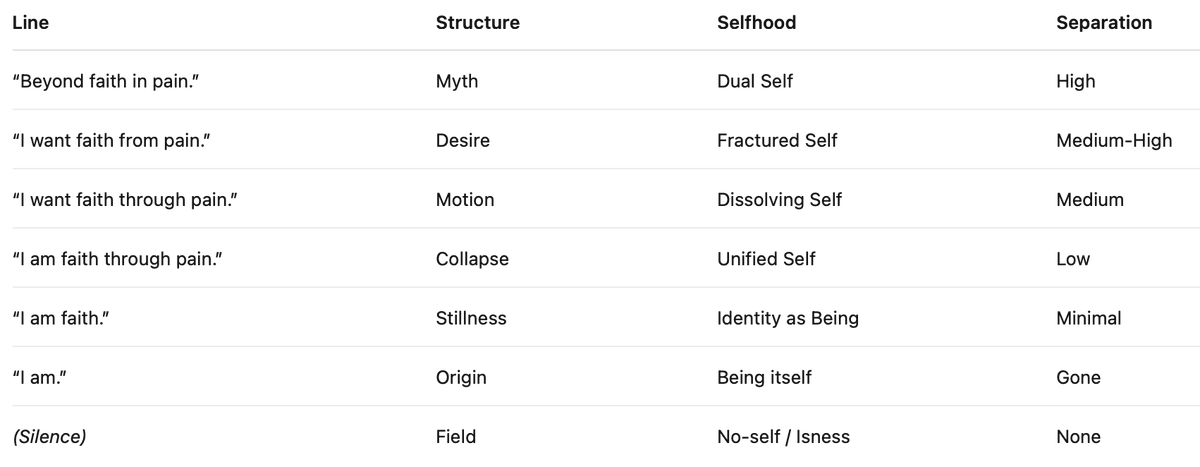Click the "Gone" separation value
1200x467 pixels.
(1078, 378)
